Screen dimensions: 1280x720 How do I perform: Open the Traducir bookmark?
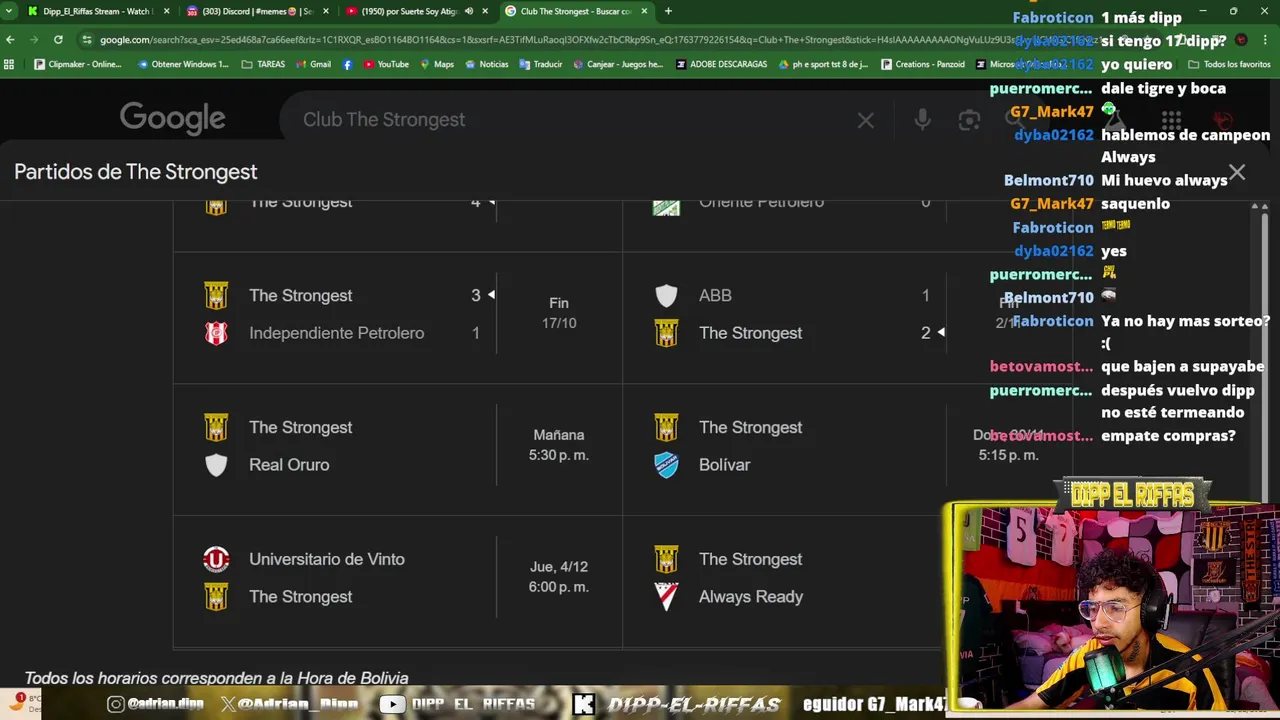pyautogui.click(x=541, y=64)
